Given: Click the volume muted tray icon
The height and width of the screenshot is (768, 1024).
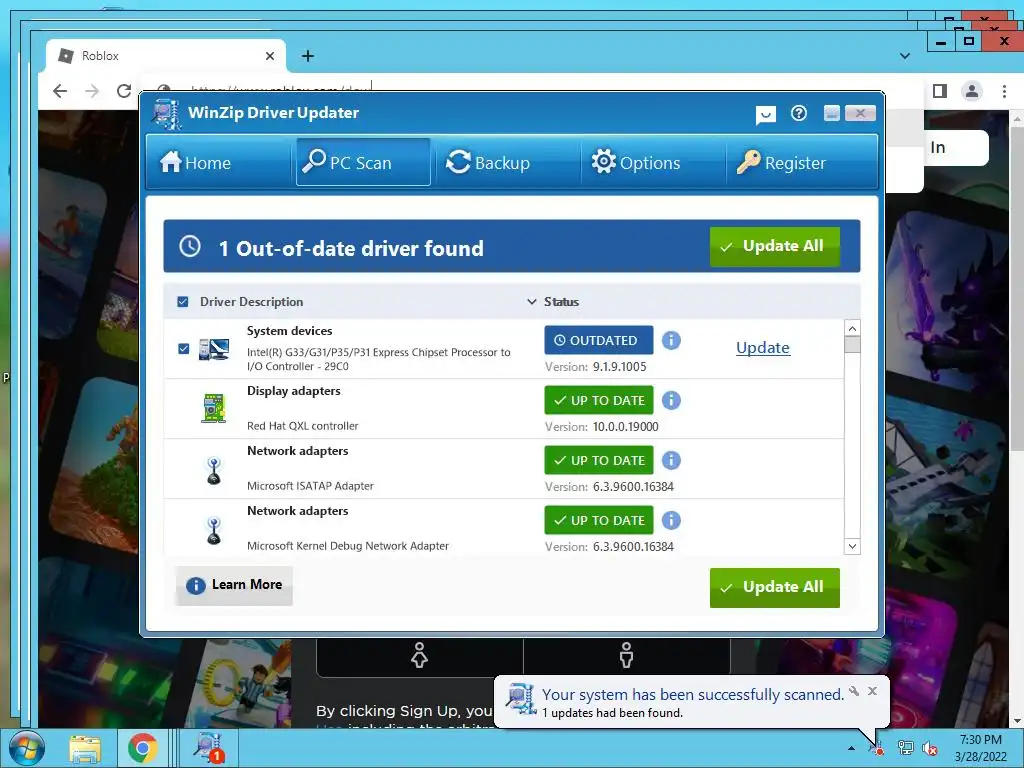Looking at the screenshot, I should coord(929,748).
